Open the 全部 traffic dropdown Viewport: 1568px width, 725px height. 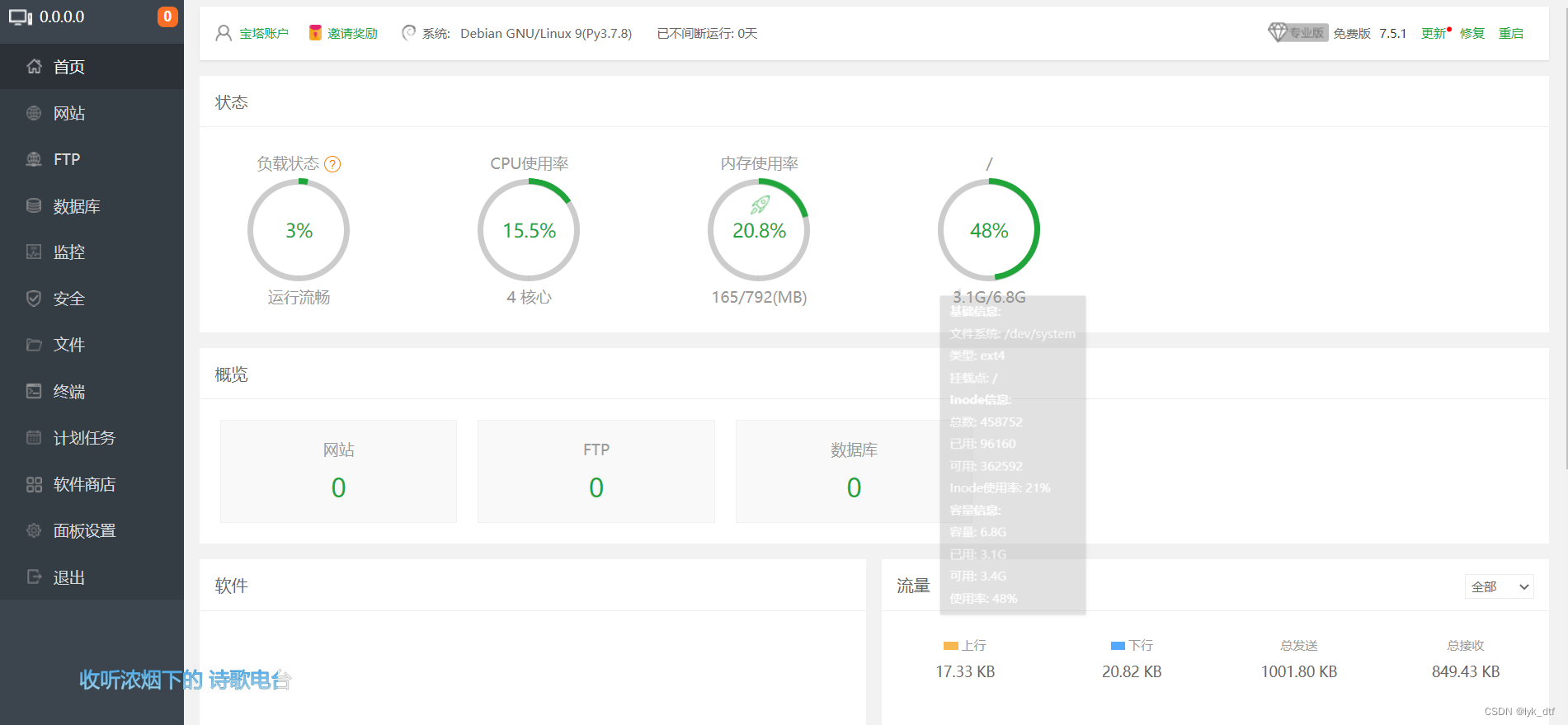(1500, 586)
